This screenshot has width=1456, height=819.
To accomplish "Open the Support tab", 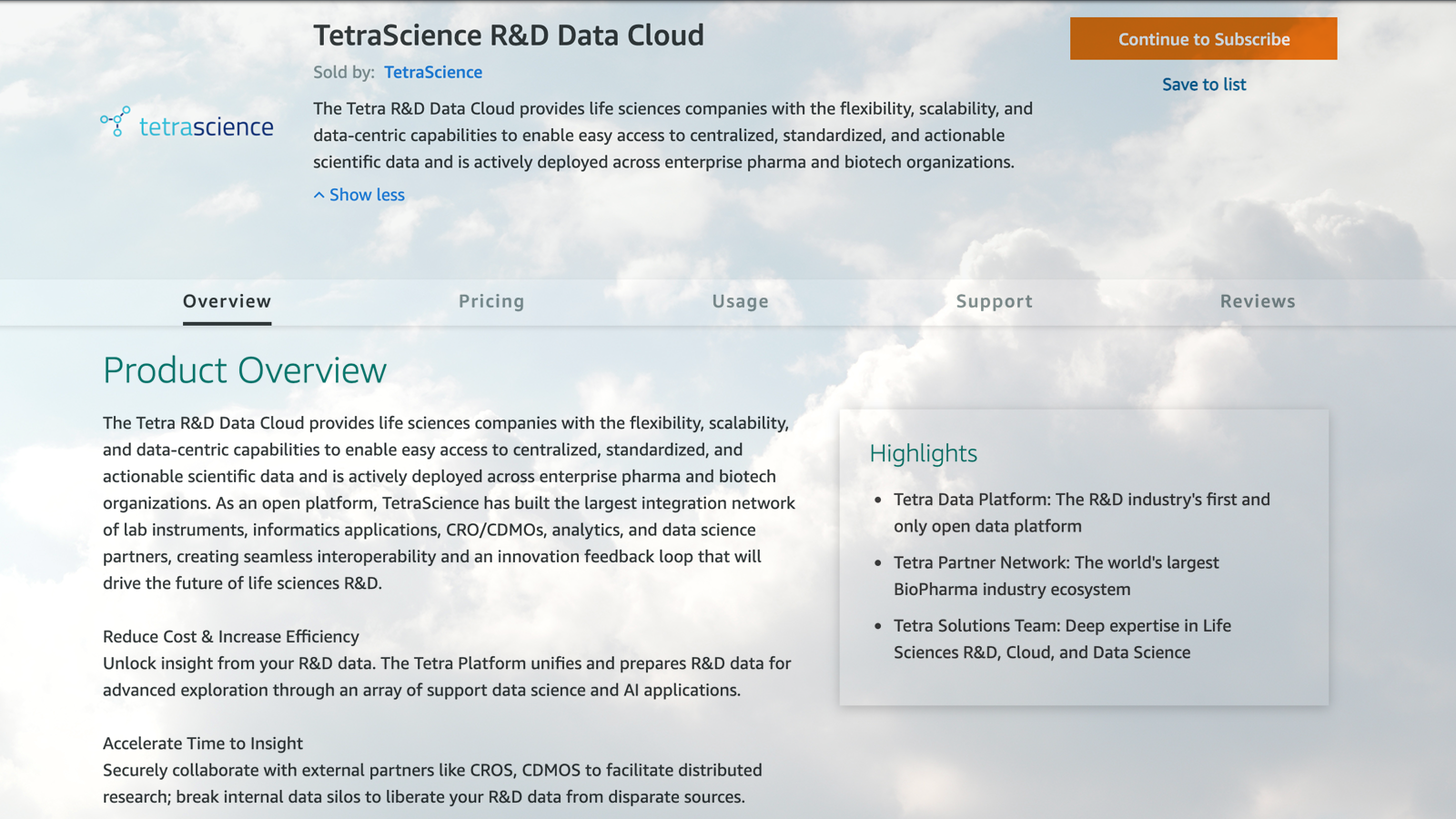I will click(x=994, y=300).
